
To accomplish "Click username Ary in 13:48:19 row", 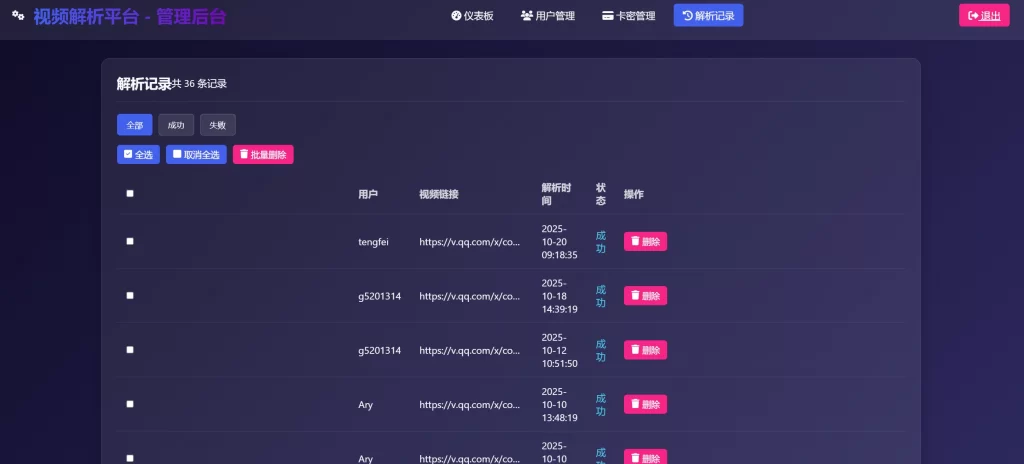I will click(366, 405).
